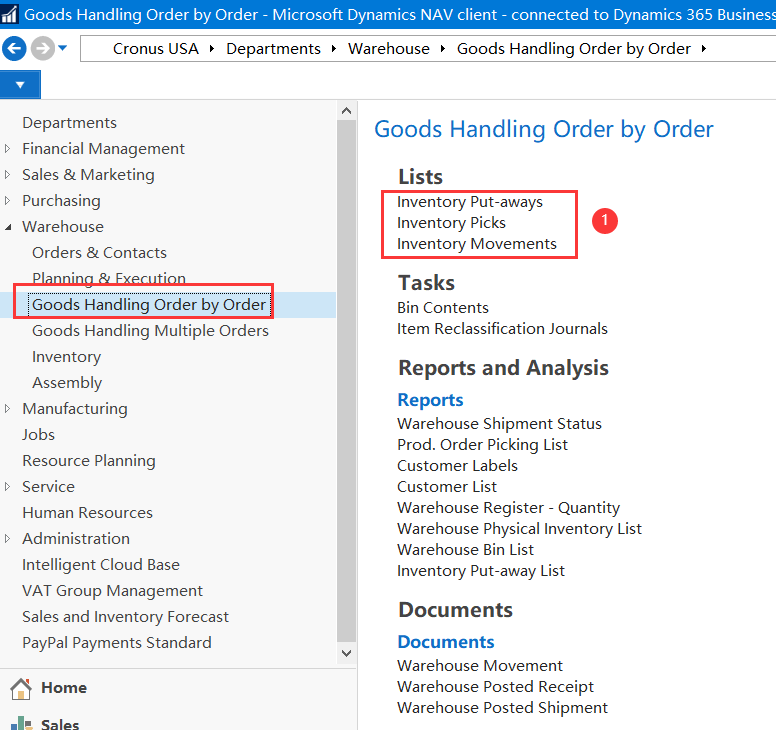Open Inventory Put-away List report
Image resolution: width=776 pixels, height=730 pixels.
481,571
